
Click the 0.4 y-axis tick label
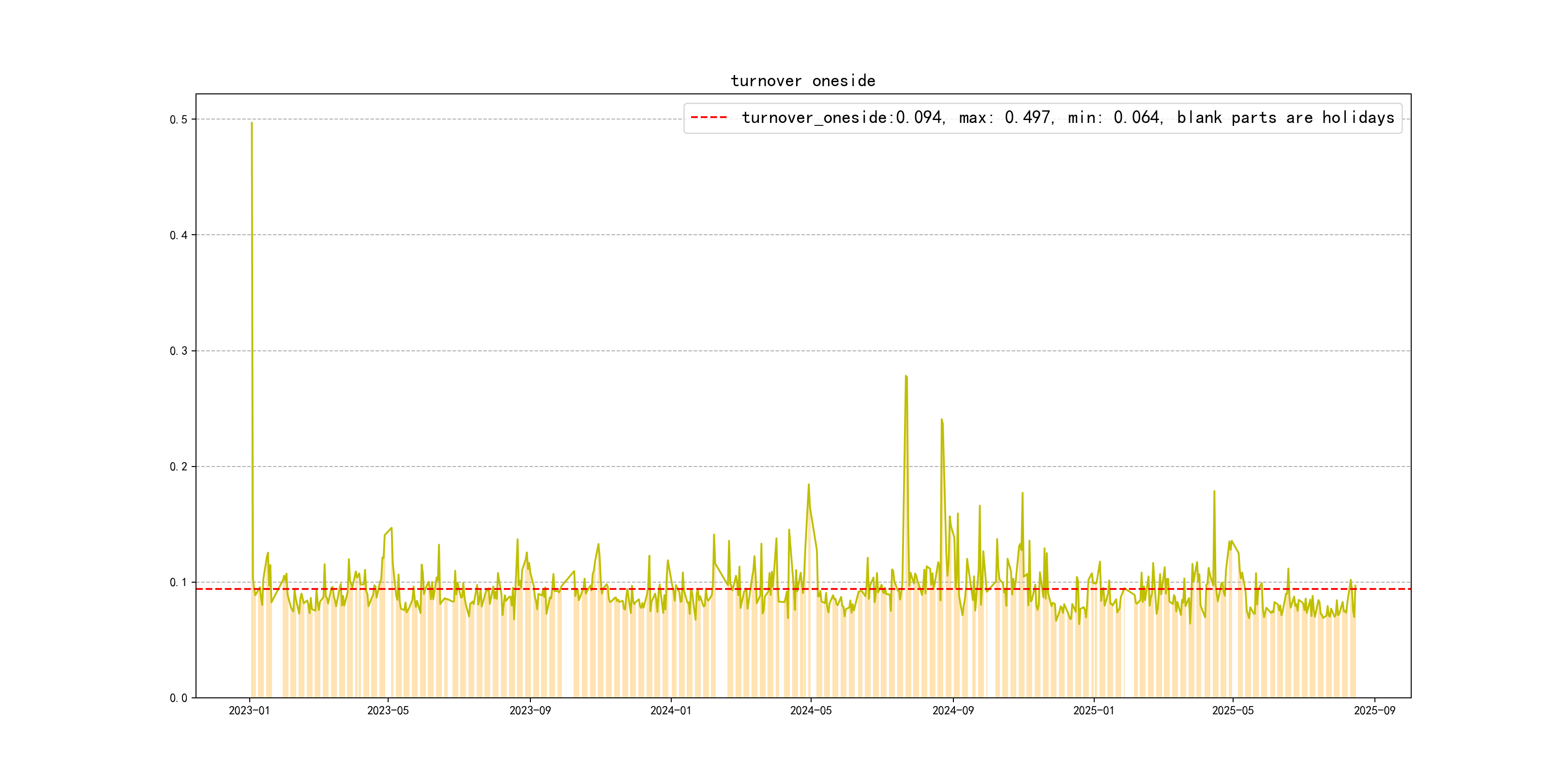pyautogui.click(x=179, y=236)
